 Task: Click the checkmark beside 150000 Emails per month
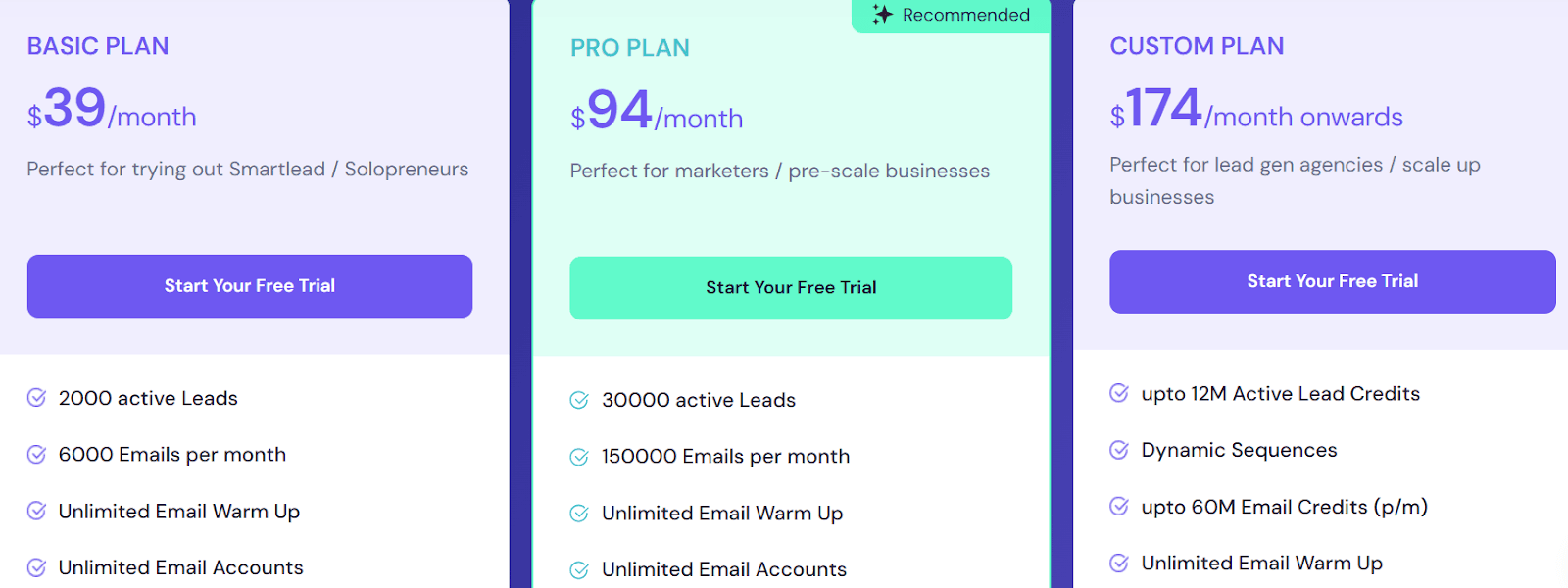tap(578, 456)
